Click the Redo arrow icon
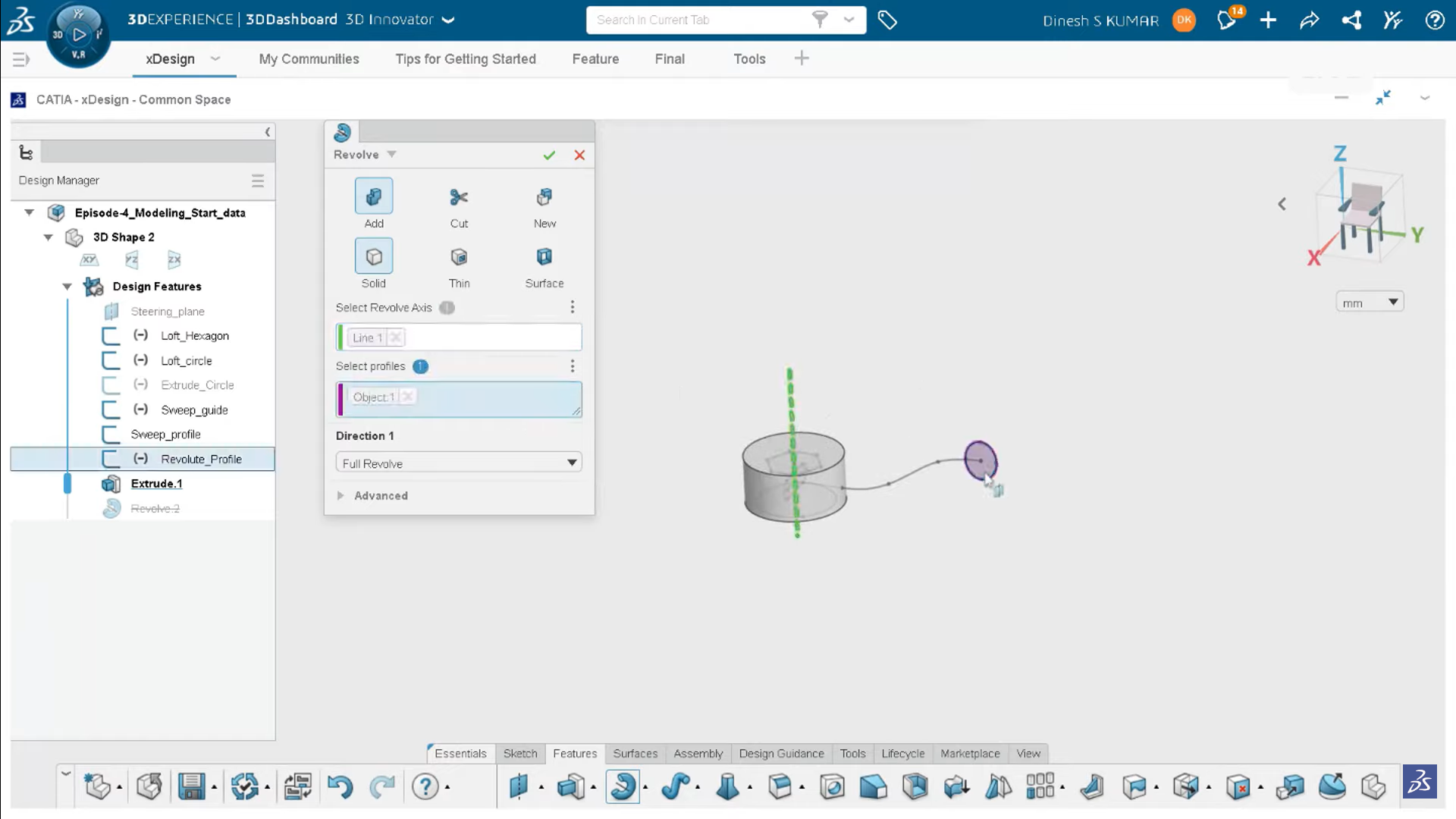 click(382, 786)
